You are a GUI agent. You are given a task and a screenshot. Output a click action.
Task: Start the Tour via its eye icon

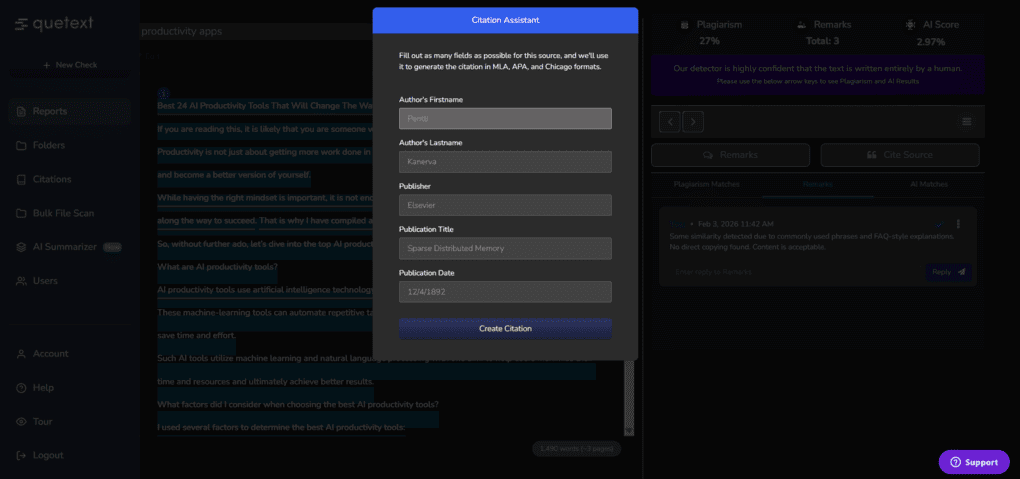coord(21,422)
